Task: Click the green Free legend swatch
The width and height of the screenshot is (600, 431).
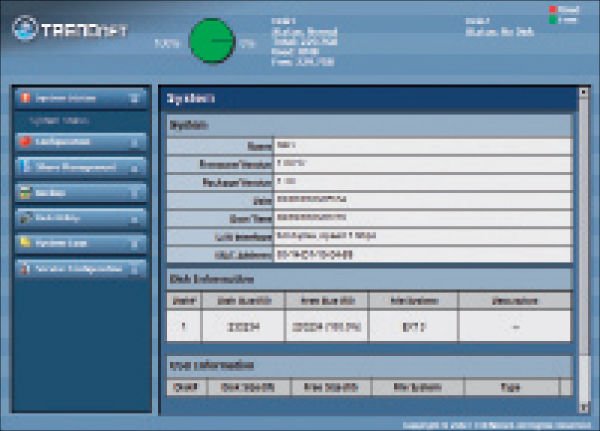Action: click(x=550, y=20)
